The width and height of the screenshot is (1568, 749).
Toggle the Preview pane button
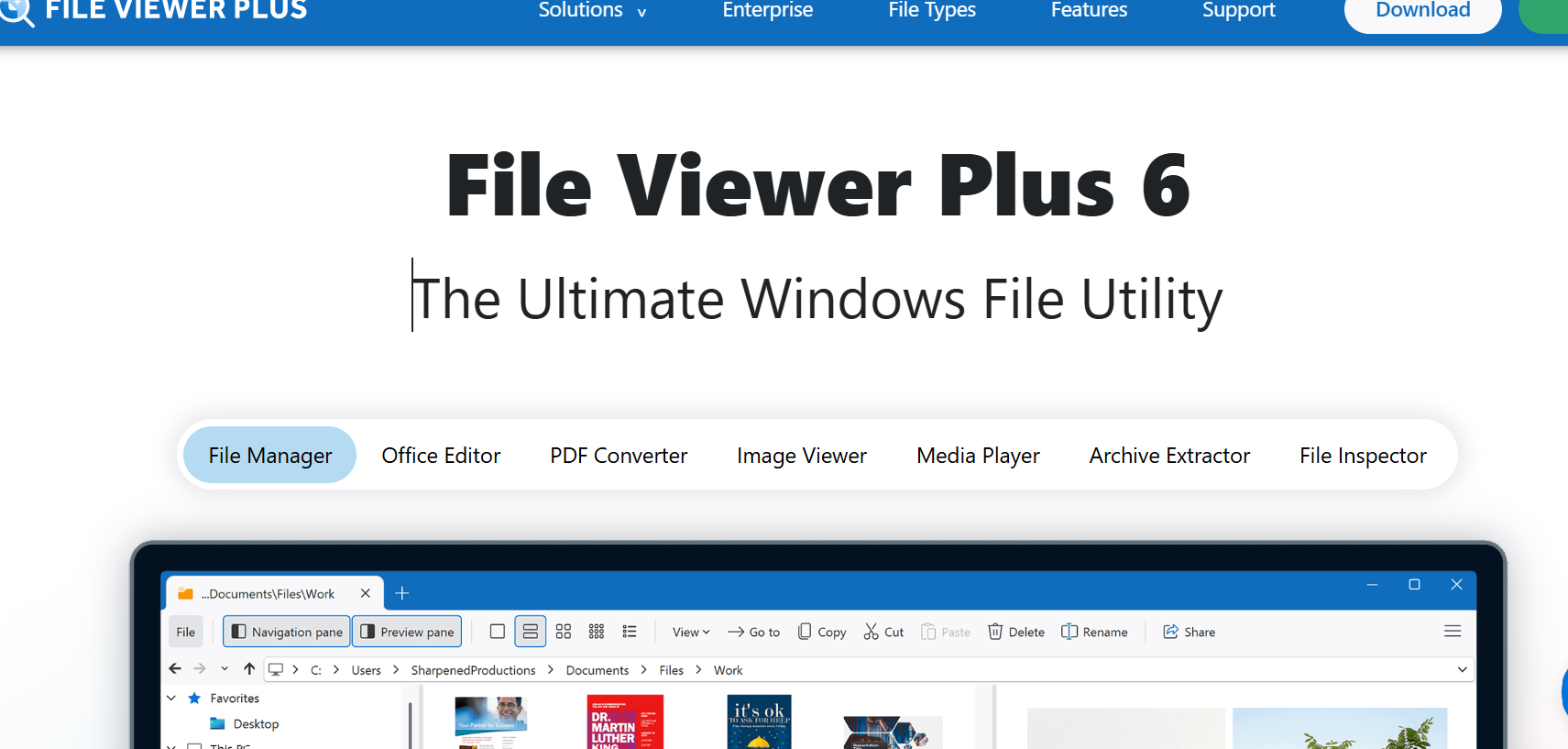coord(407,632)
